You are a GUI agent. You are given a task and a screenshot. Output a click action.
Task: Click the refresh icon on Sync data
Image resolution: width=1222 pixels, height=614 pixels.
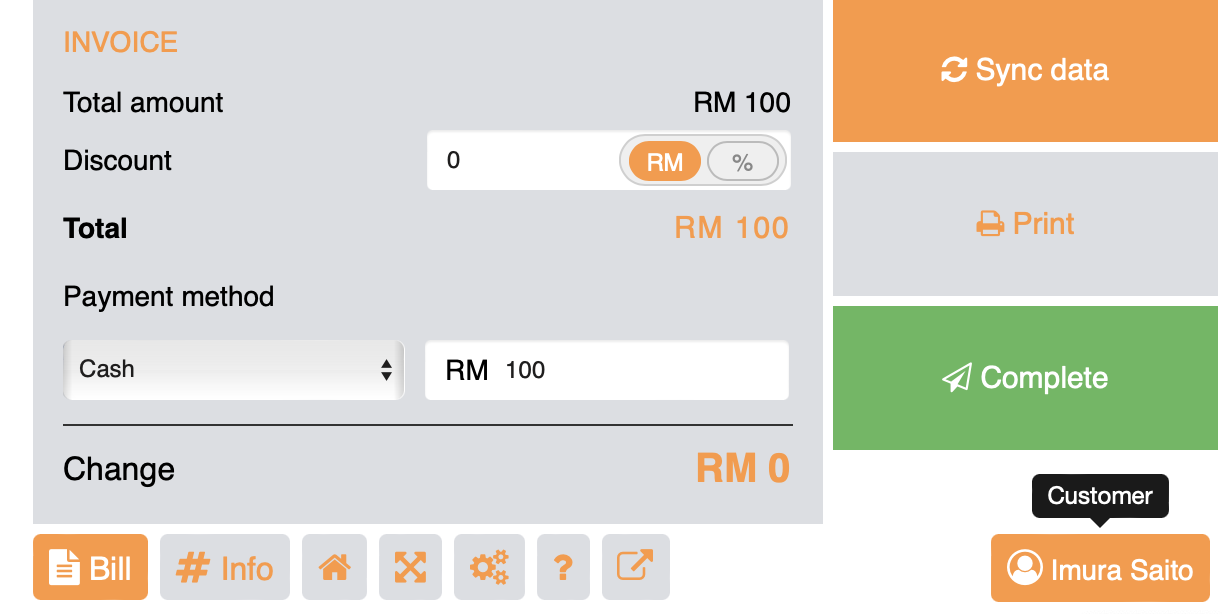tap(954, 70)
